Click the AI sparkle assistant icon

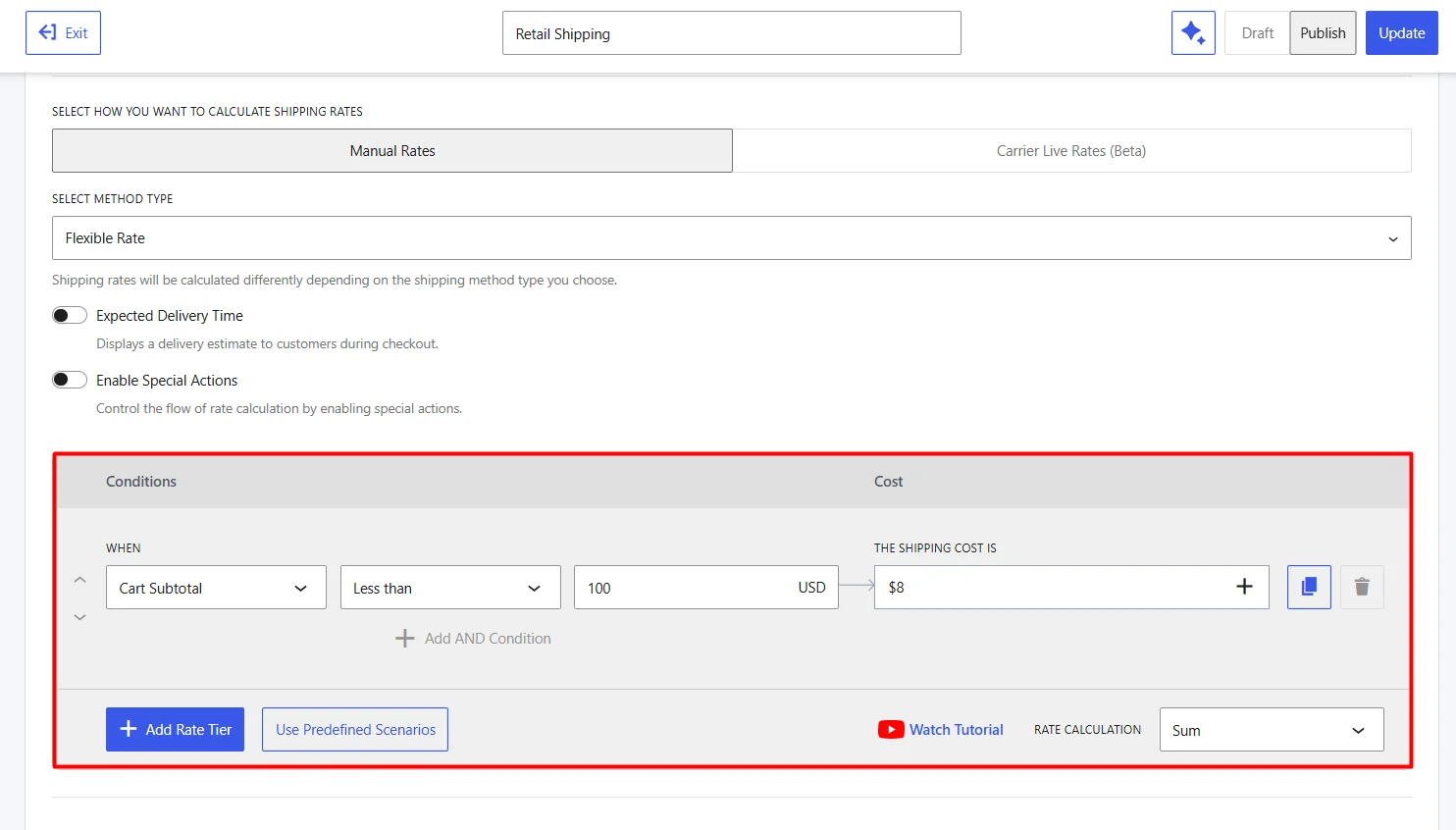(1193, 32)
